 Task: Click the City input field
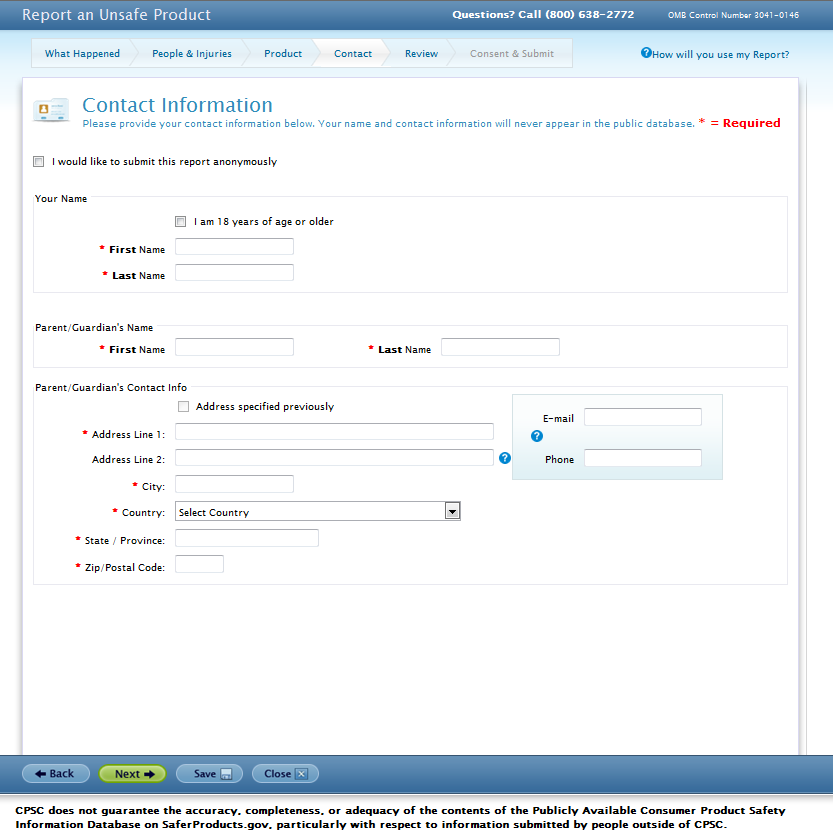click(234, 484)
